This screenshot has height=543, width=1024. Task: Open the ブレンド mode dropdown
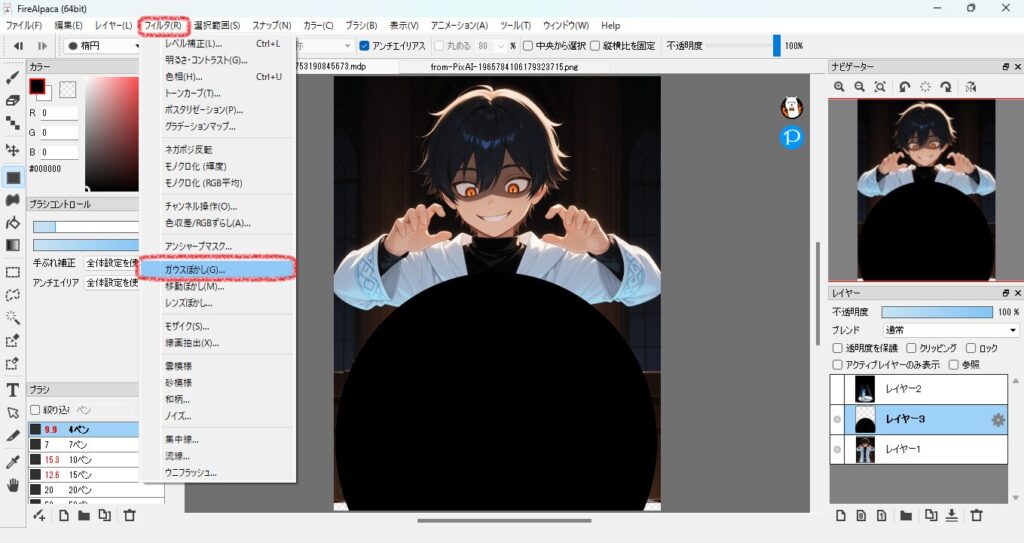(950, 330)
